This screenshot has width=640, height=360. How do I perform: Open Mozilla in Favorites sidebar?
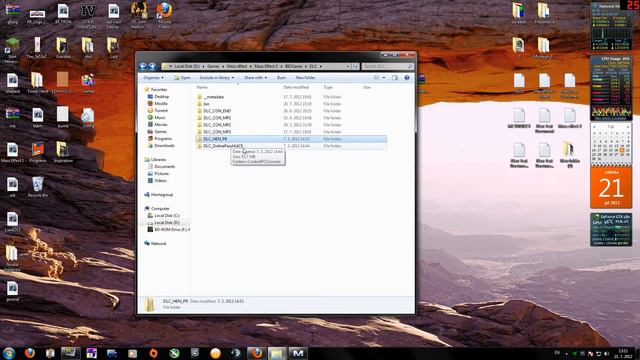pos(160,104)
